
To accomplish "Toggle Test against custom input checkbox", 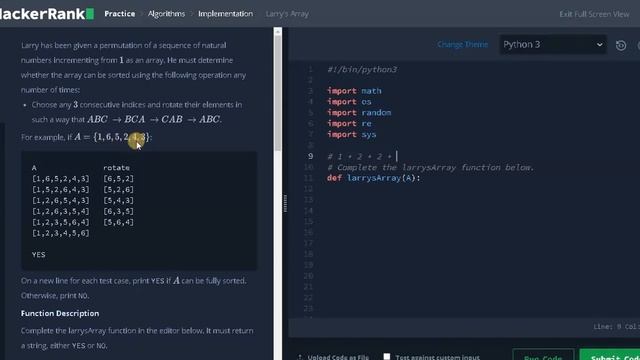I will pos(387,356).
